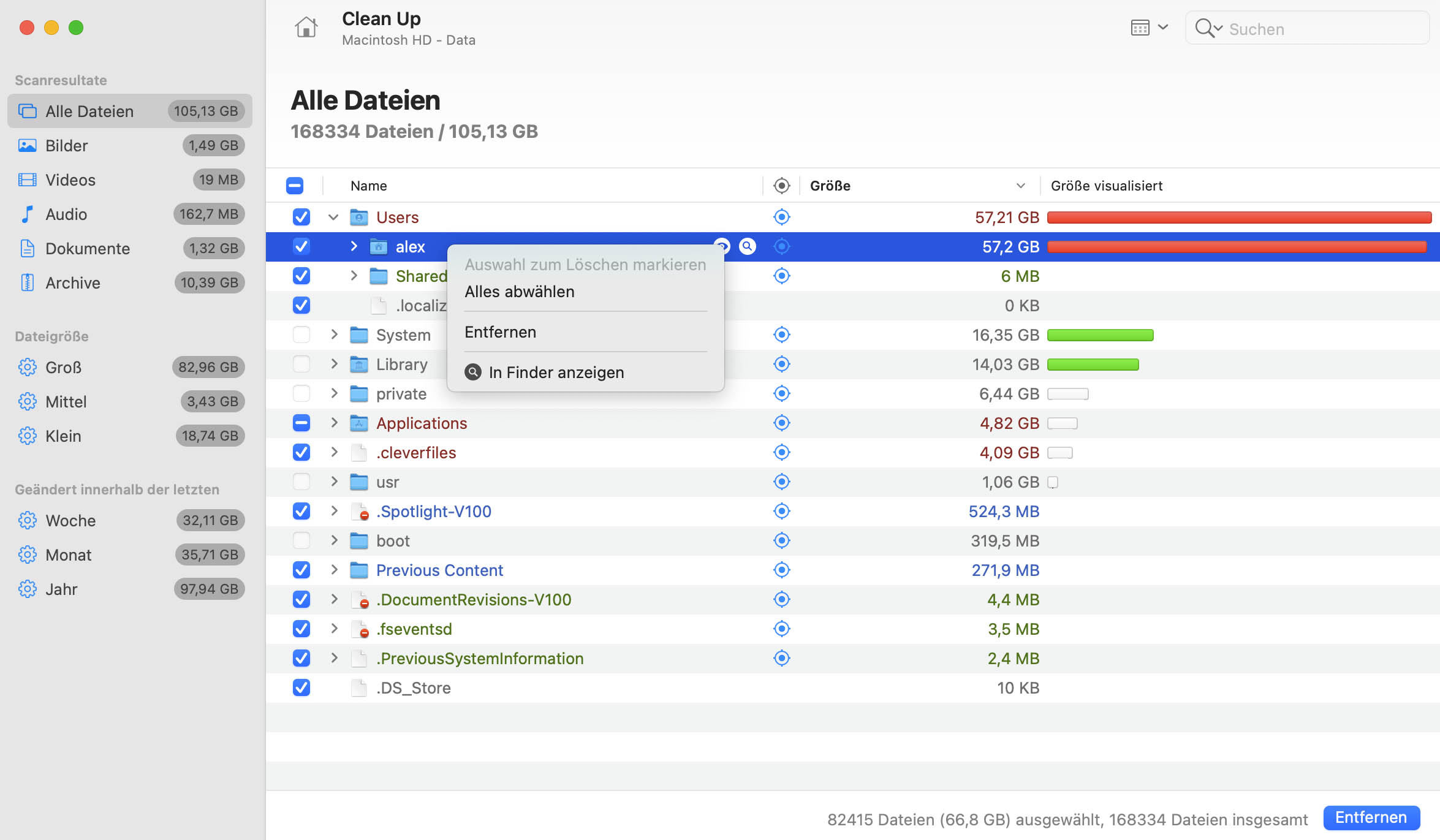Open the view mode dropdown in the toolbar
This screenshot has width=1440, height=840.
(1149, 28)
